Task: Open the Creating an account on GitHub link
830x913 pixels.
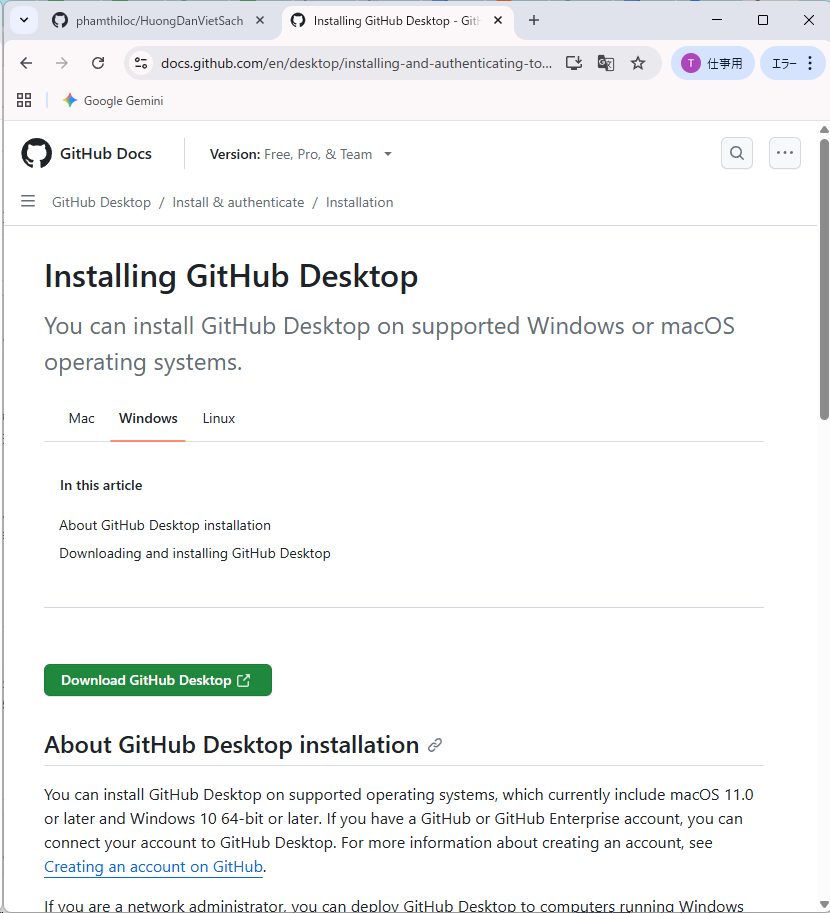Action: 153,866
